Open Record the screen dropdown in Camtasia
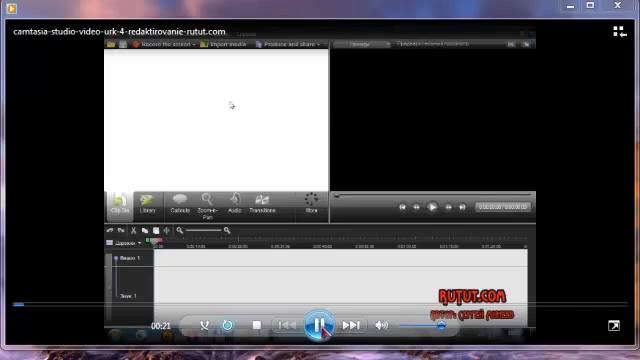Screen dimensions: 640x360 click(164, 44)
